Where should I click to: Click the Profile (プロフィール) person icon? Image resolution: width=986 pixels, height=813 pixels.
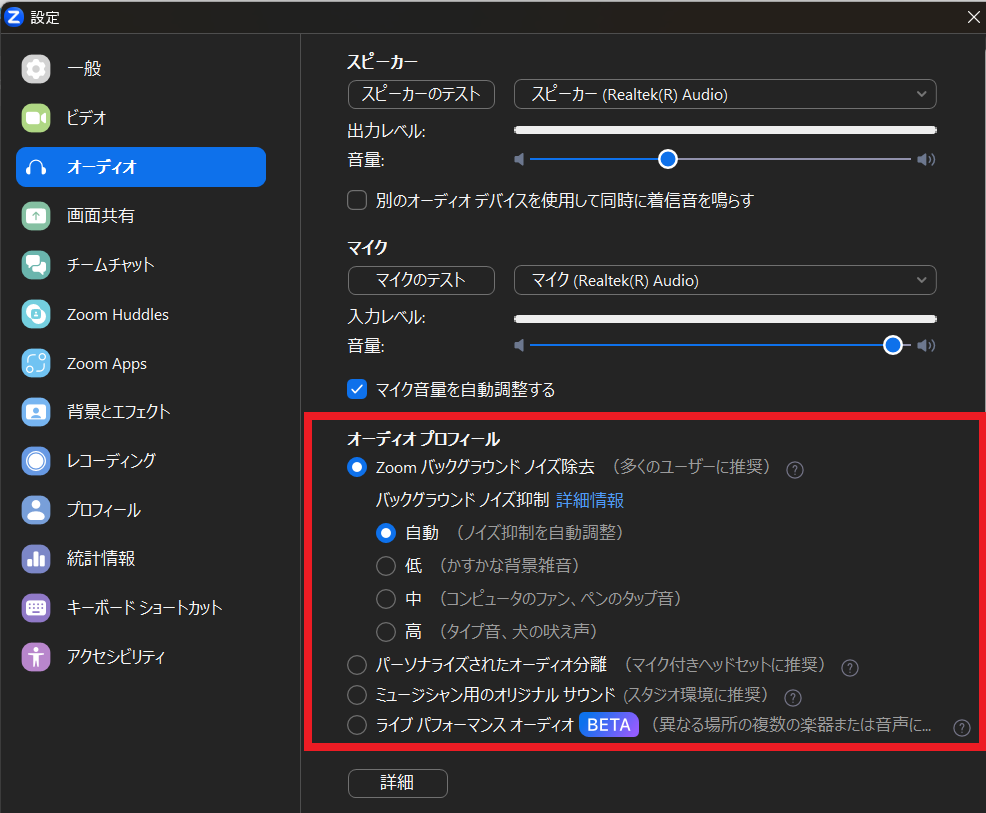pos(36,510)
